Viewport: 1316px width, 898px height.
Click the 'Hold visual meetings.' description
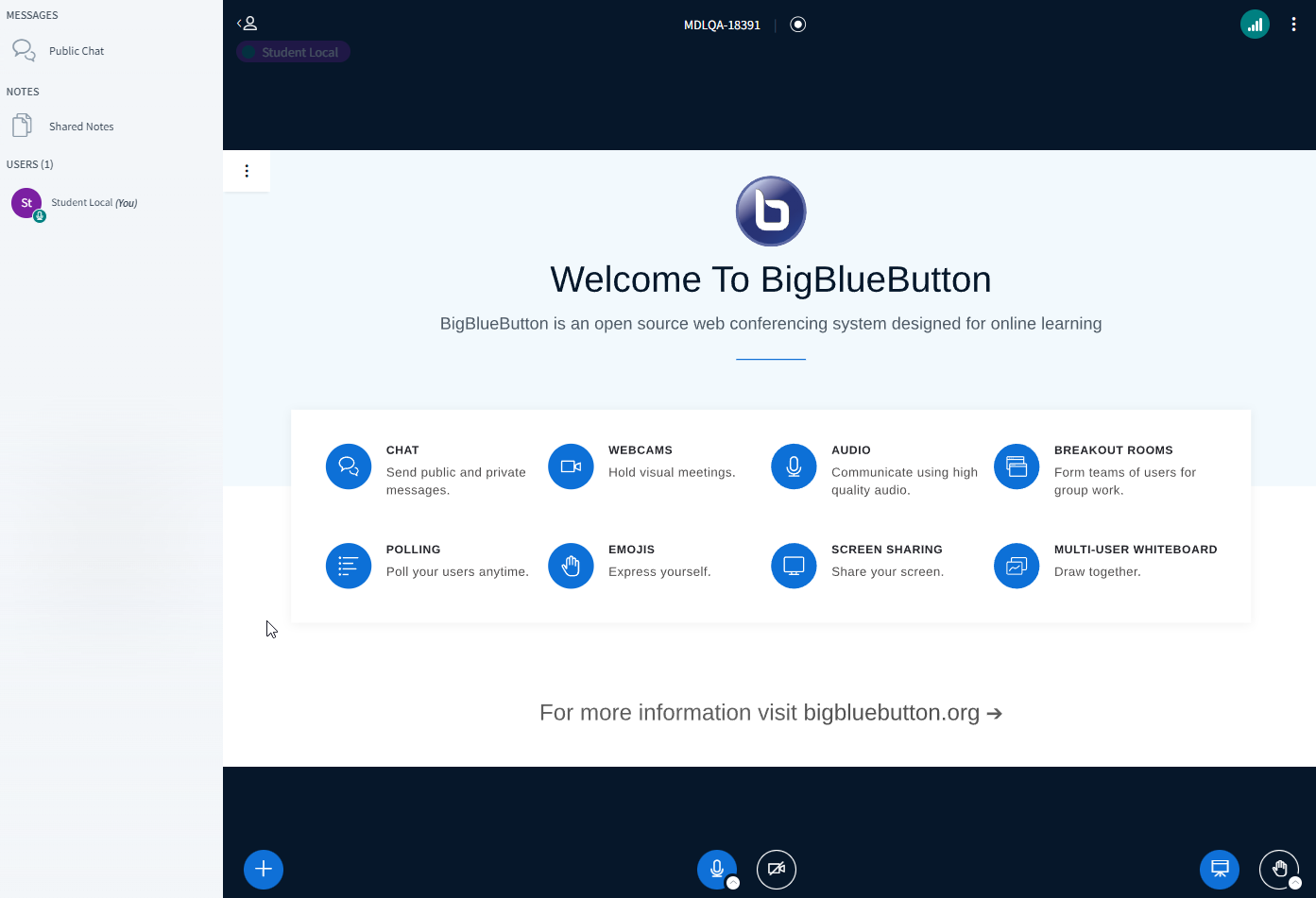pyautogui.click(x=672, y=473)
